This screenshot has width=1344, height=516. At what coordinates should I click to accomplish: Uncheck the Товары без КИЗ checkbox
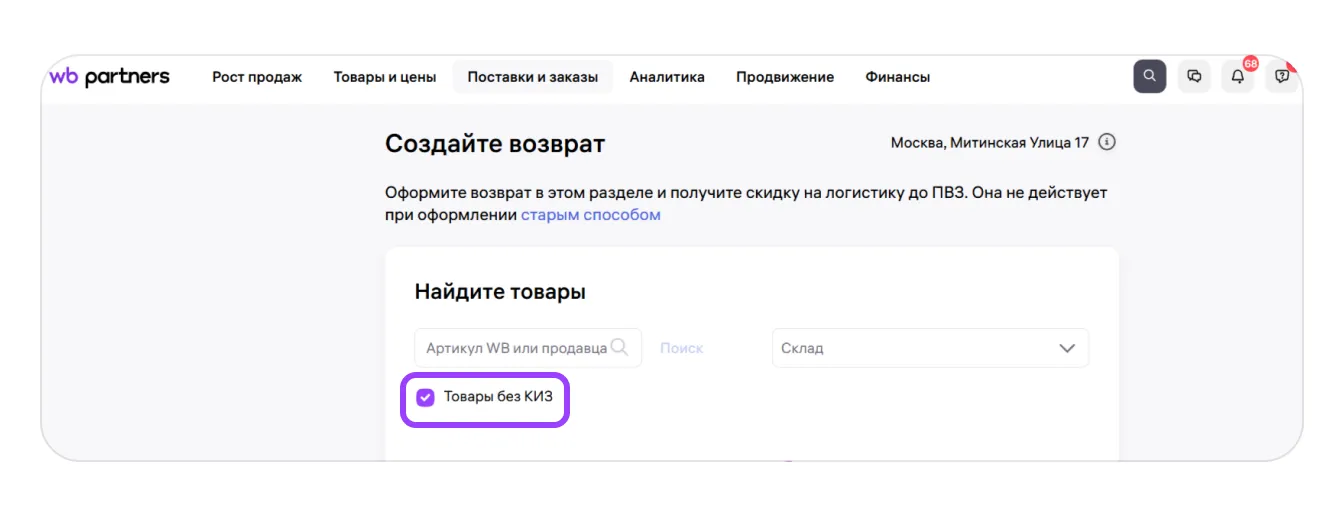(x=426, y=397)
